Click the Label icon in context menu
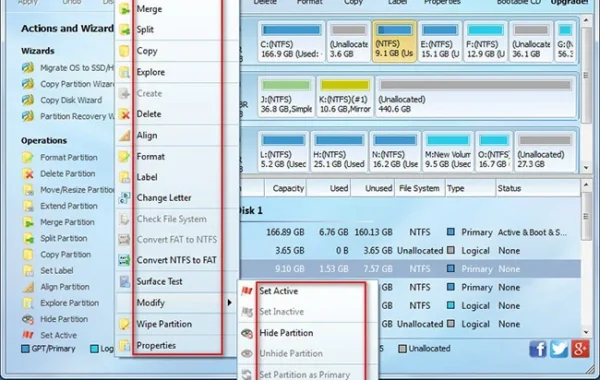600x380 pixels. tap(124, 177)
